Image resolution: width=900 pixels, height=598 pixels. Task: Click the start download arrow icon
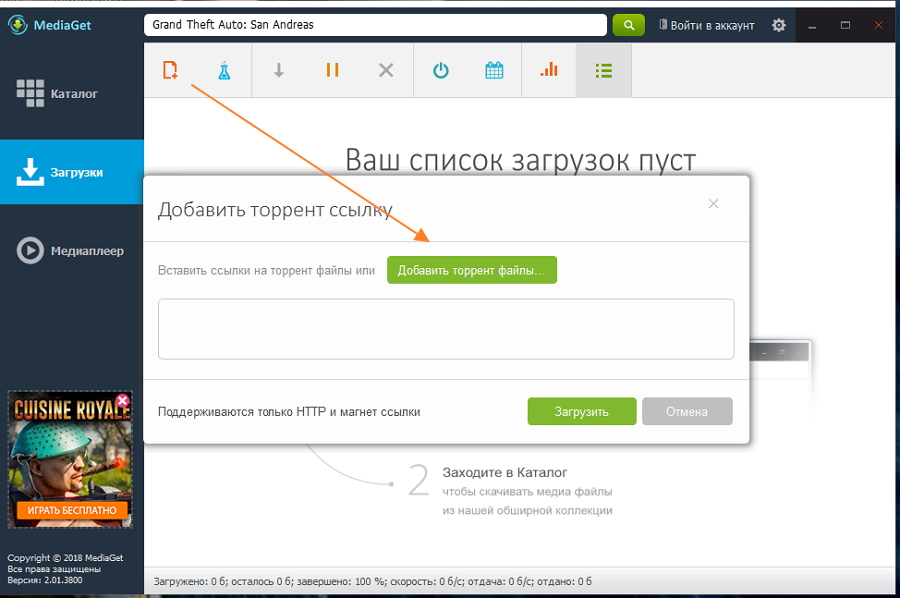[x=278, y=70]
